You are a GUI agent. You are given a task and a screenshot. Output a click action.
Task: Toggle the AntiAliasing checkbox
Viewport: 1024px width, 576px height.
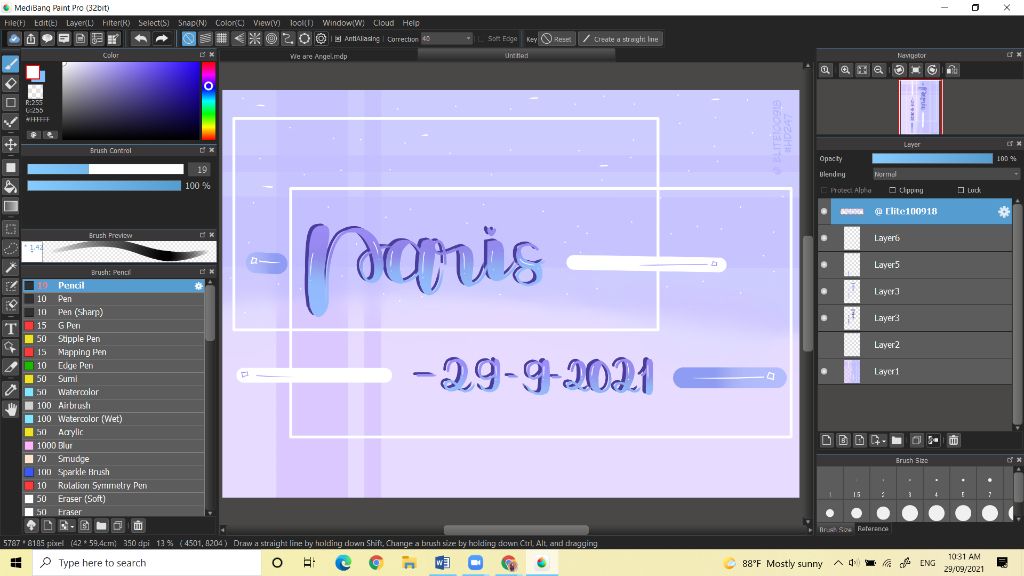click(338, 39)
